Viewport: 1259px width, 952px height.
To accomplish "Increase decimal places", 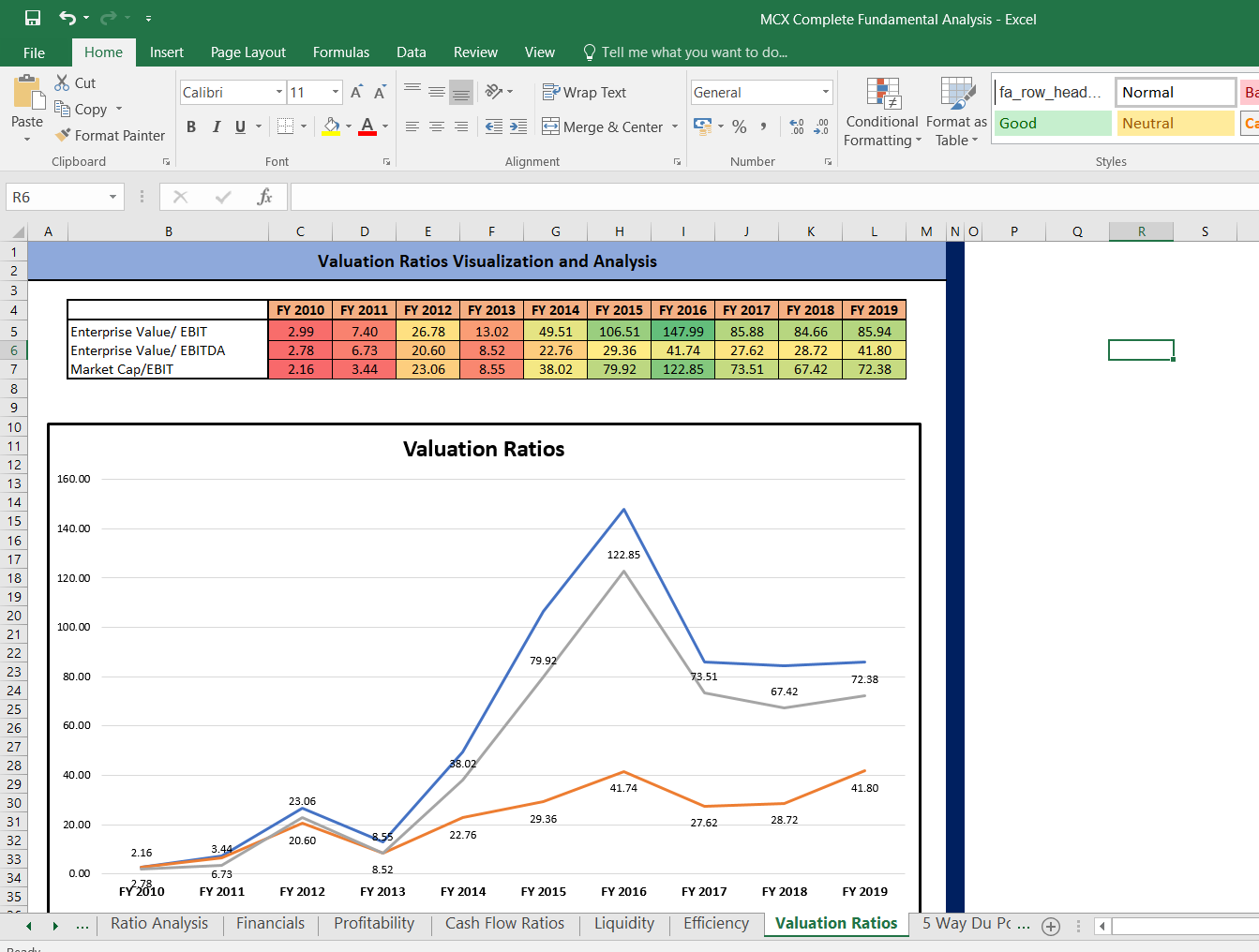I will tap(797, 126).
